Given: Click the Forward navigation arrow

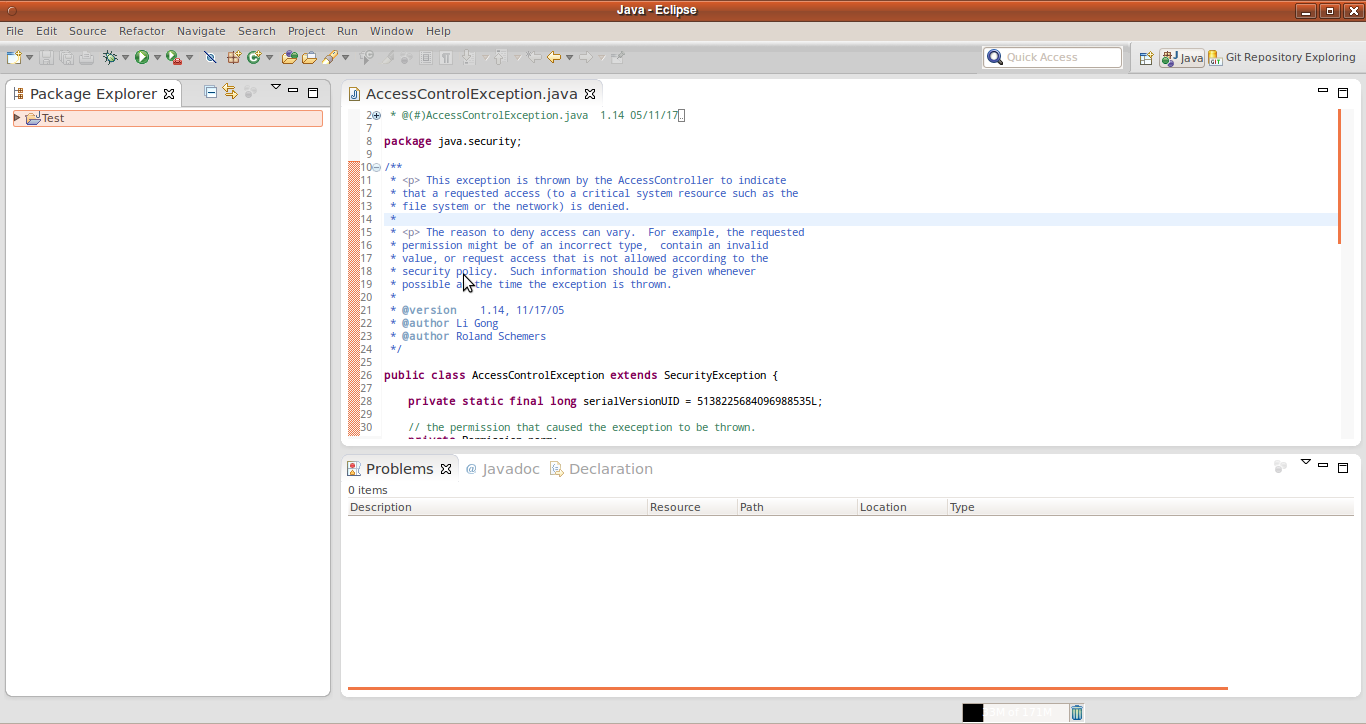Looking at the screenshot, I should click(x=586, y=57).
